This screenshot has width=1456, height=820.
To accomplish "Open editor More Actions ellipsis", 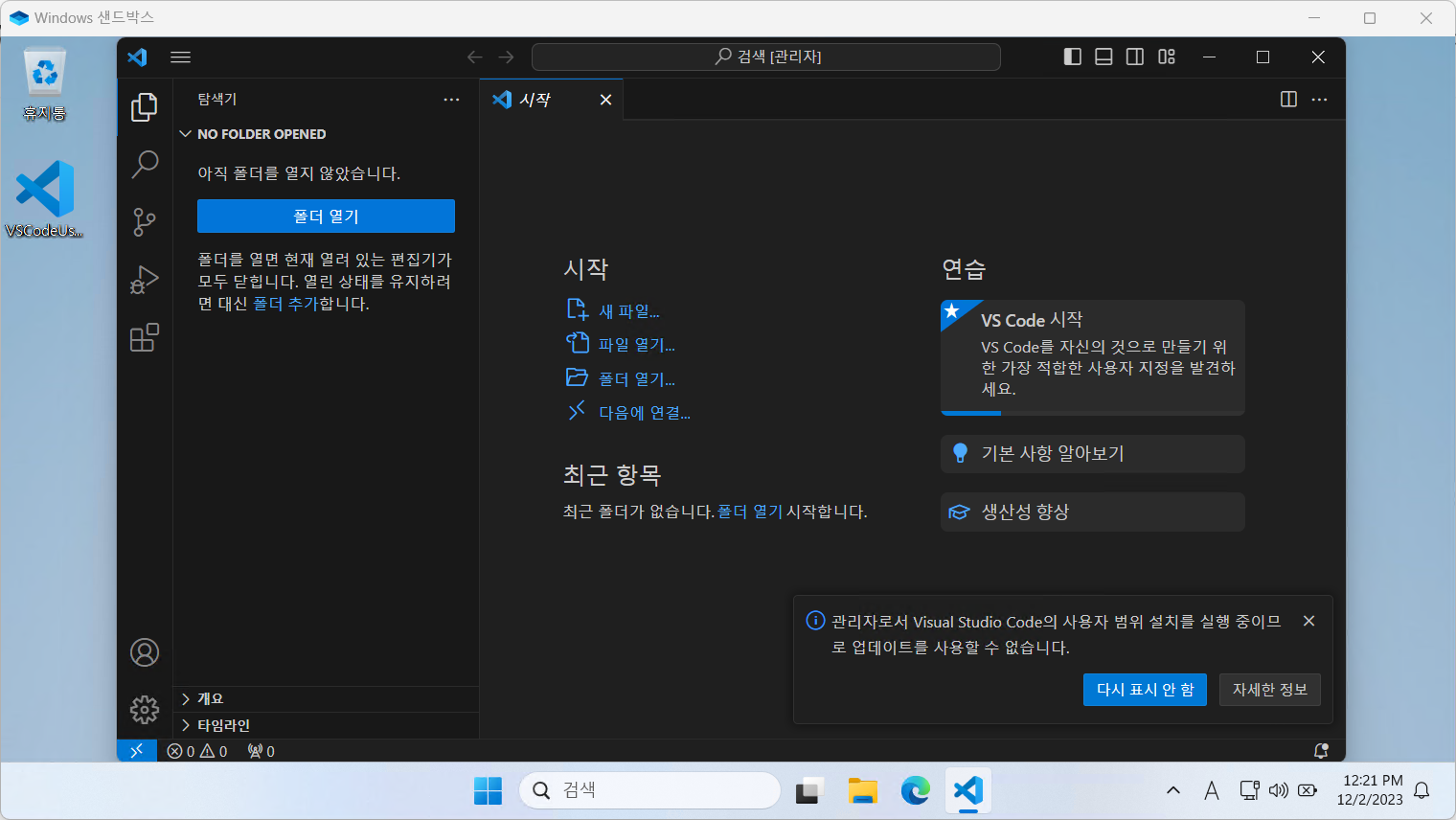I will [1320, 100].
